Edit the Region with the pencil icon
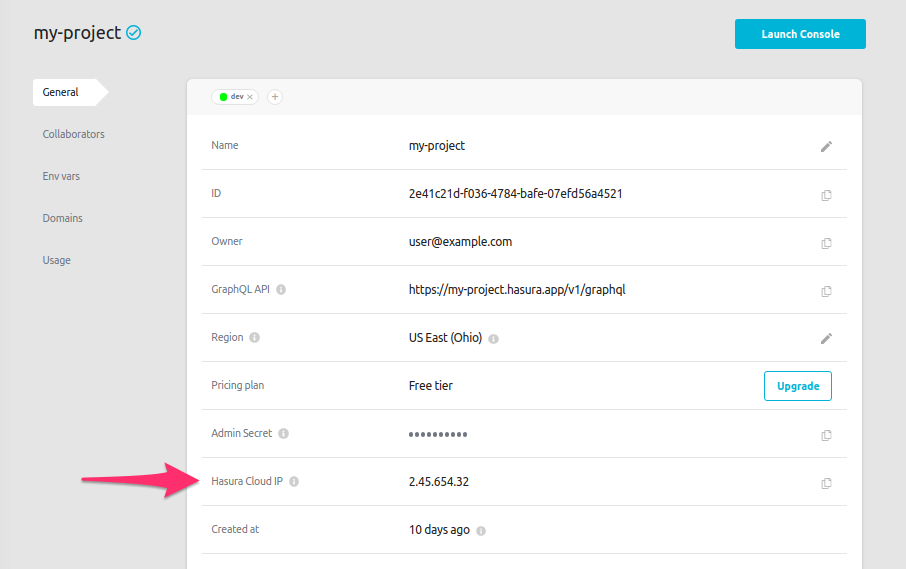Screen dimensions: 906x569 826,338
